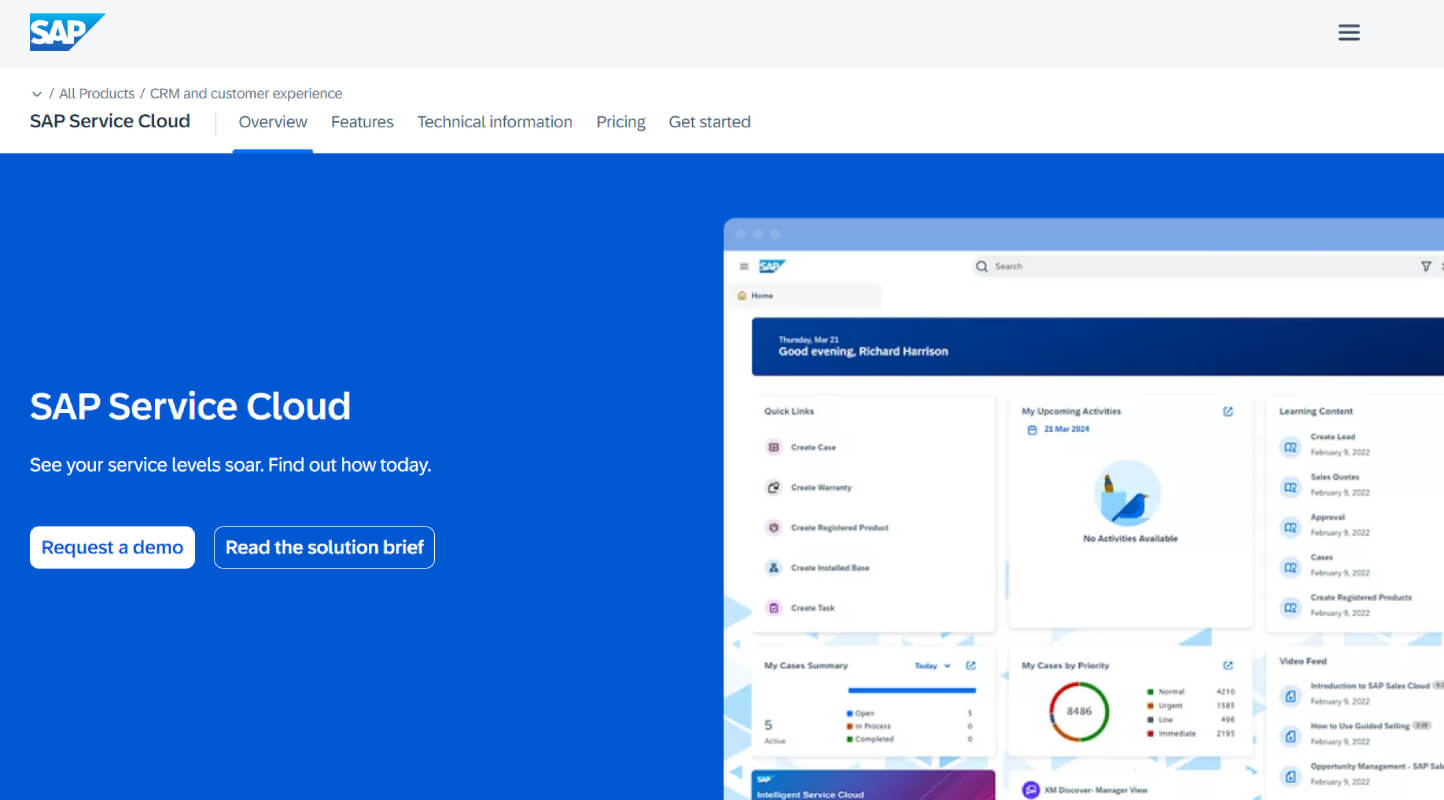Viewport: 1444px width, 800px height.
Task: Click the 8486 donut chart in Cases by Priority
Action: [x=1079, y=712]
